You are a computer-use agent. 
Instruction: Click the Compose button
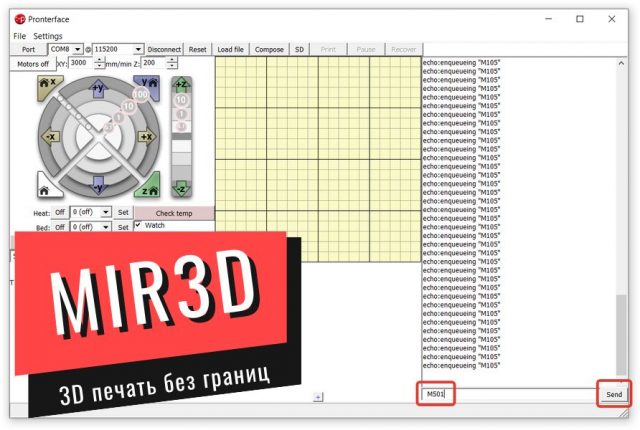click(269, 49)
